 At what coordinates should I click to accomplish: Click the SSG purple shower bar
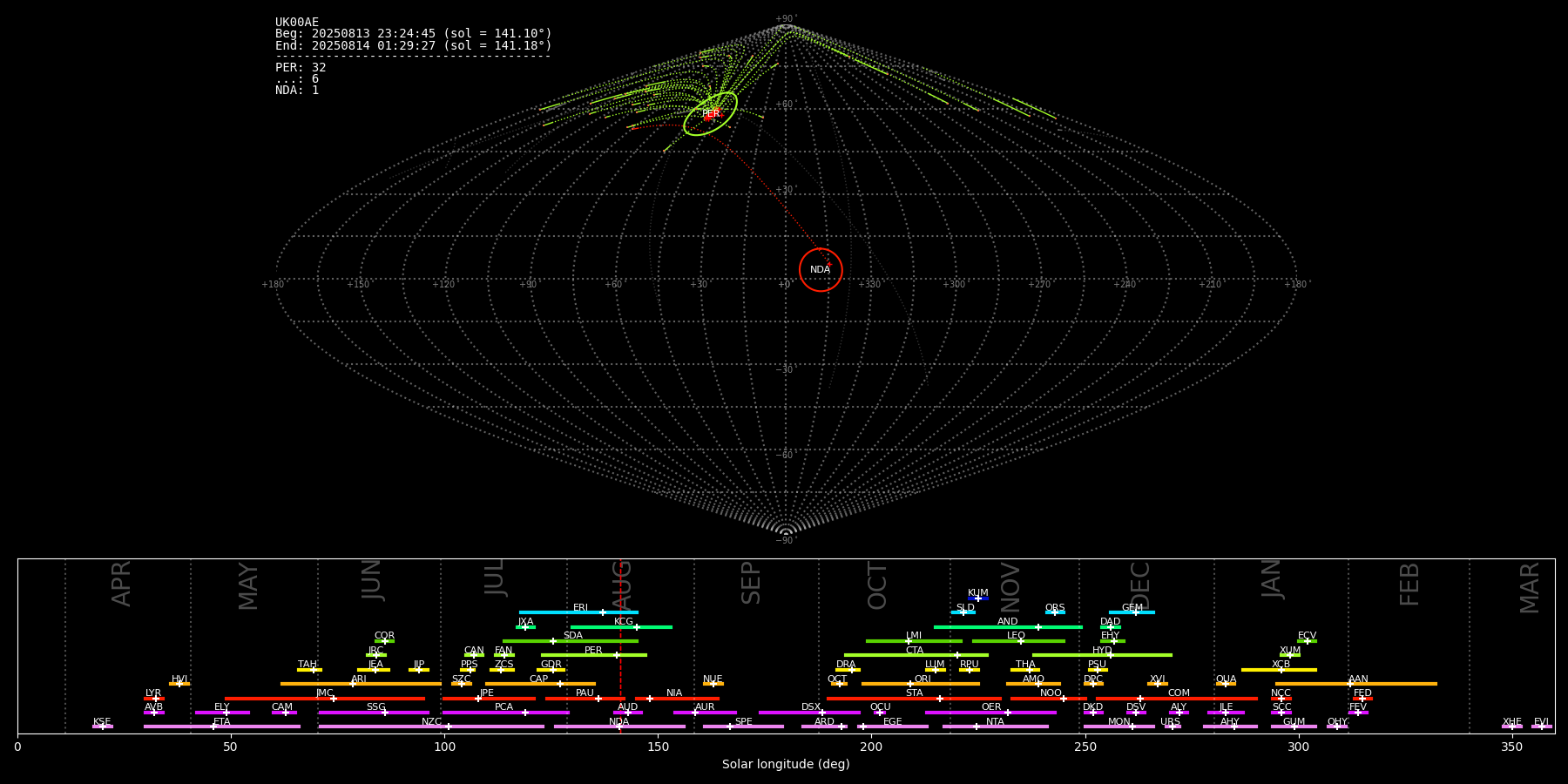click(x=374, y=713)
